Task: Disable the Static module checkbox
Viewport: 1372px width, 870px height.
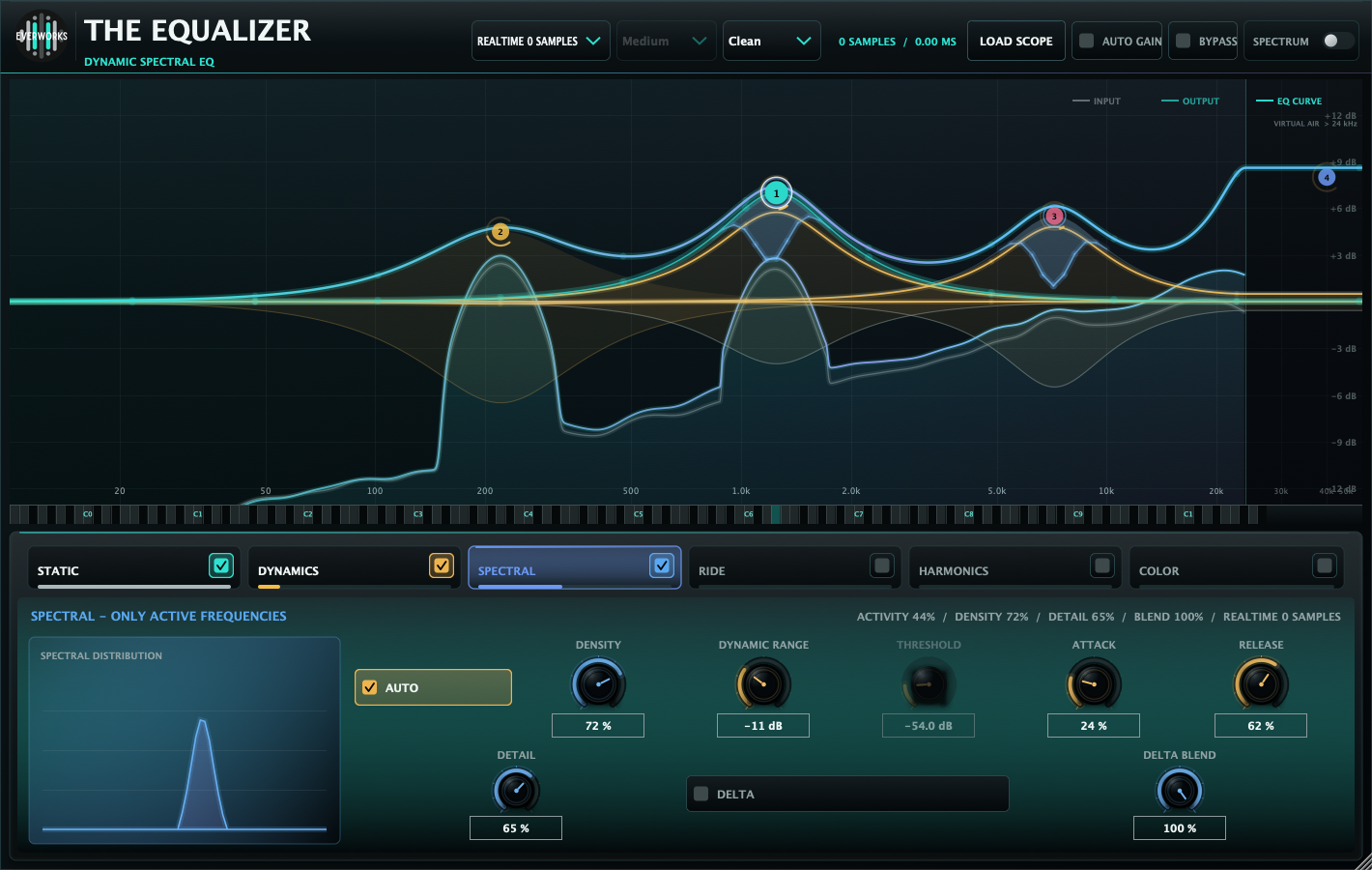Action: [221, 565]
